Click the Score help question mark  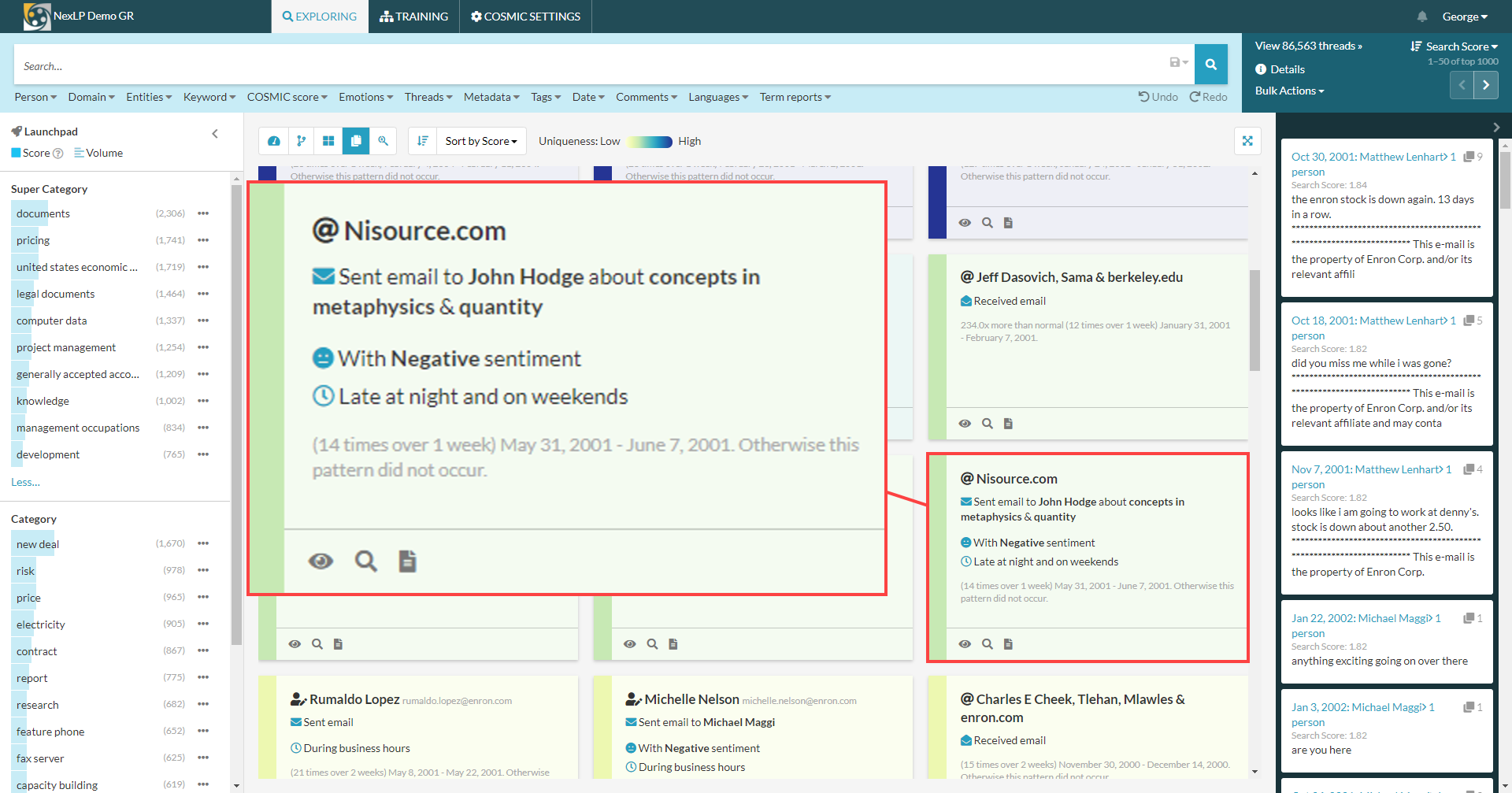(x=57, y=154)
